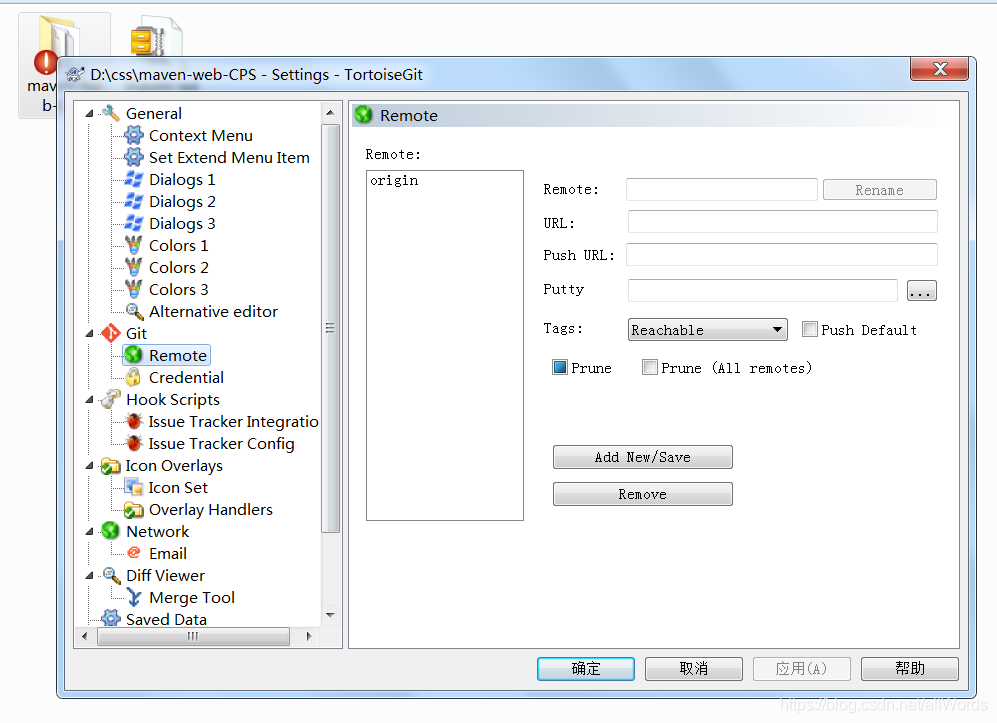Screen dimensions: 997x723
Task: Click the General wrench icon
Action: pyautogui.click(x=111, y=113)
